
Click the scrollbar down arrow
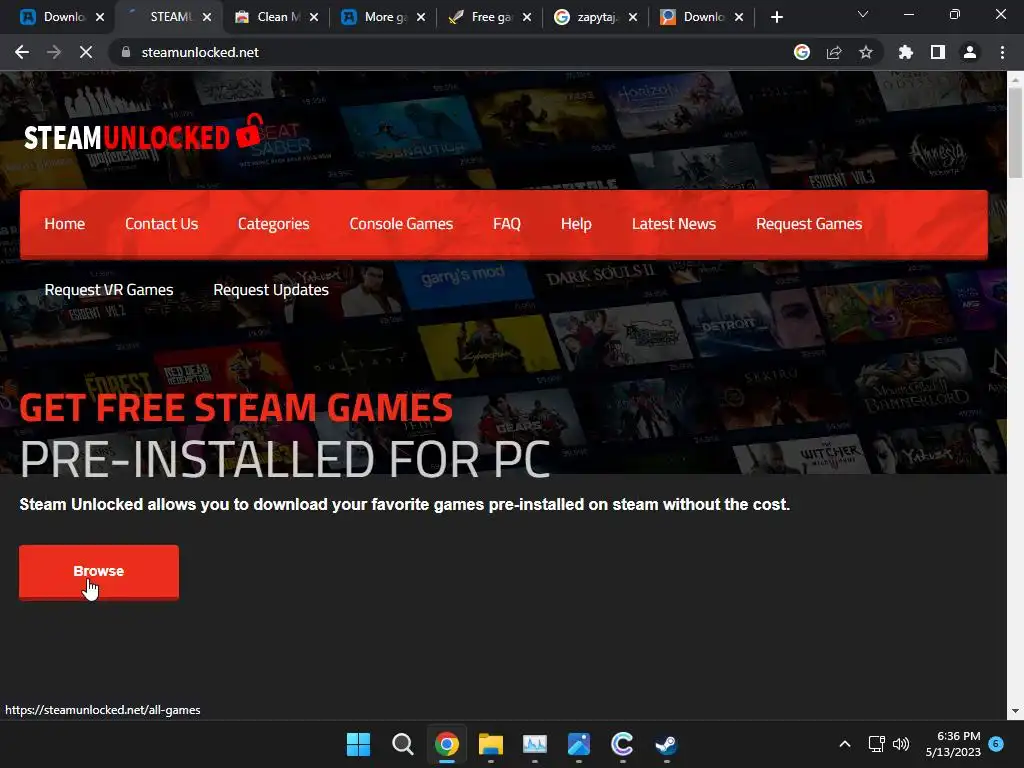[x=1015, y=711]
